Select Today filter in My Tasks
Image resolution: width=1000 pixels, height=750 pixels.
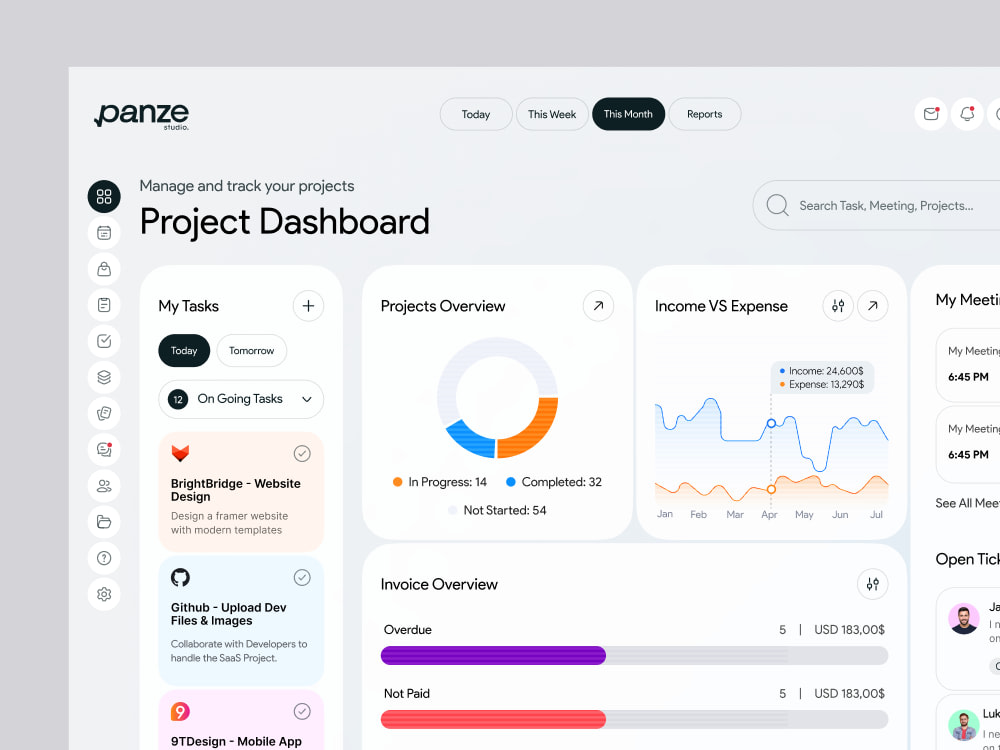(184, 351)
